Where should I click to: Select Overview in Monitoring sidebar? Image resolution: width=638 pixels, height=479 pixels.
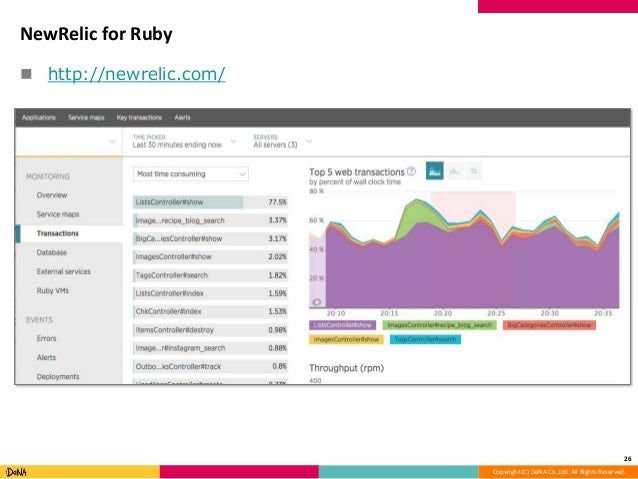coord(52,195)
